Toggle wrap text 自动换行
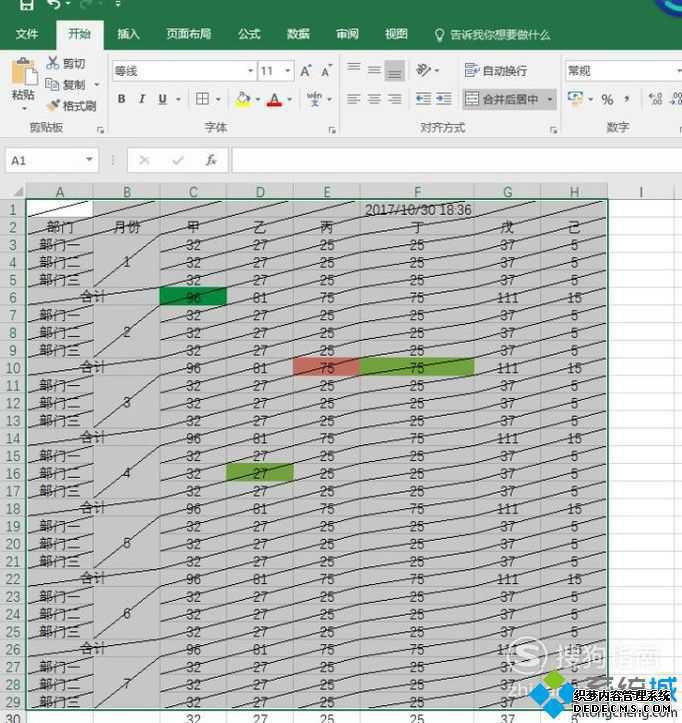This screenshot has width=682, height=723. click(x=496, y=71)
